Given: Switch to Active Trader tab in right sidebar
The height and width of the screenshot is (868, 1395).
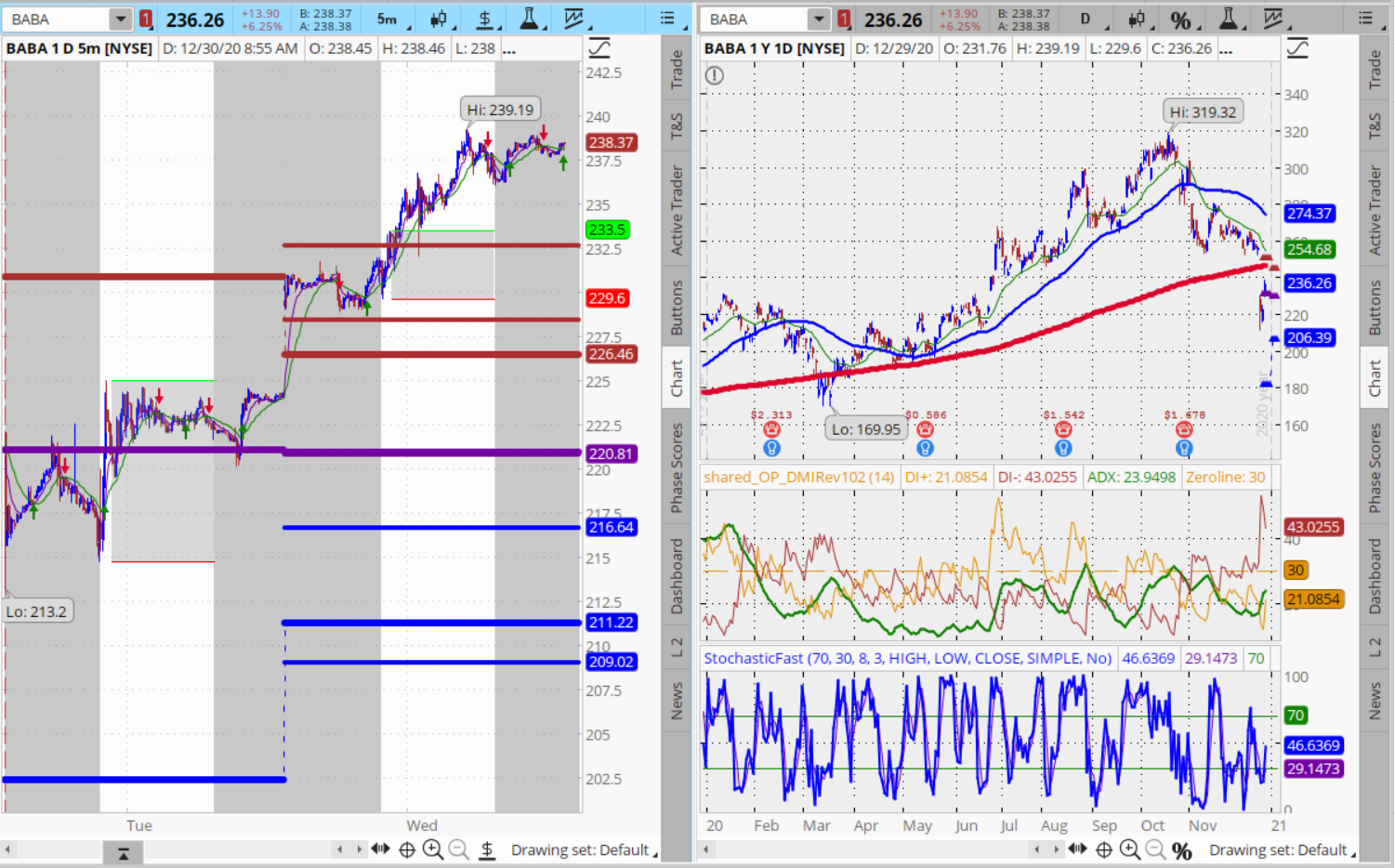Looking at the screenshot, I should coord(1375,211).
